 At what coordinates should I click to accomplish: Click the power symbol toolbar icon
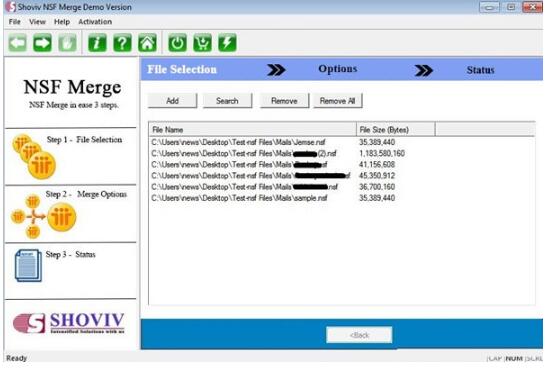click(177, 43)
